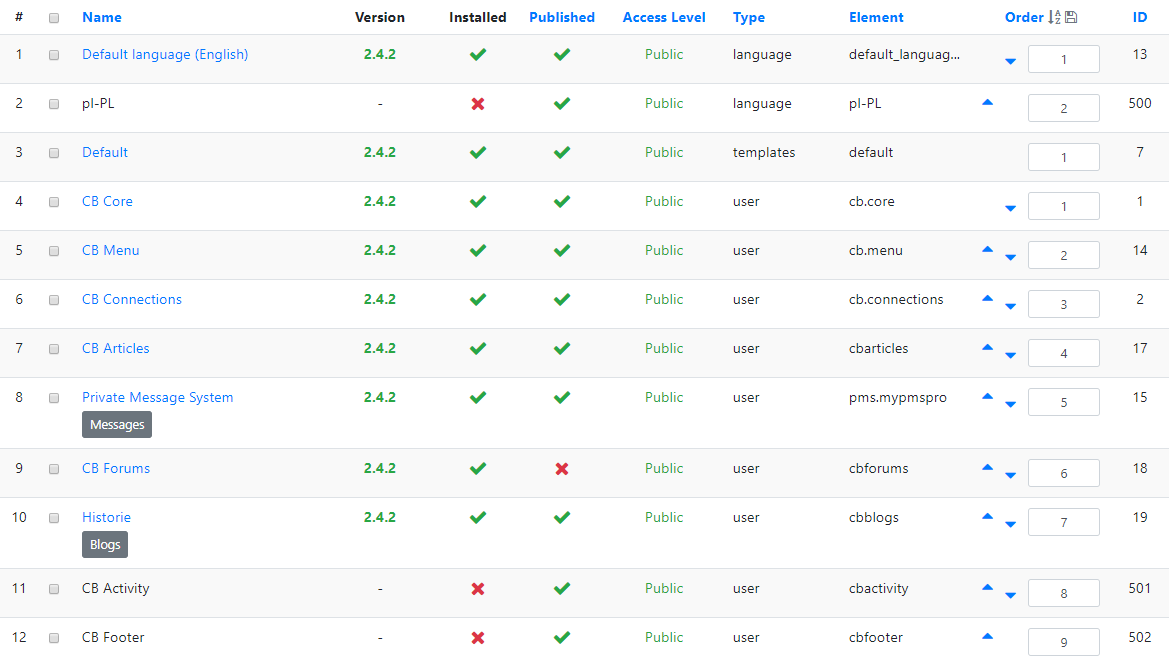The height and width of the screenshot is (670, 1175).
Task: Open the CB Forums plugin link
Action: (x=115, y=468)
